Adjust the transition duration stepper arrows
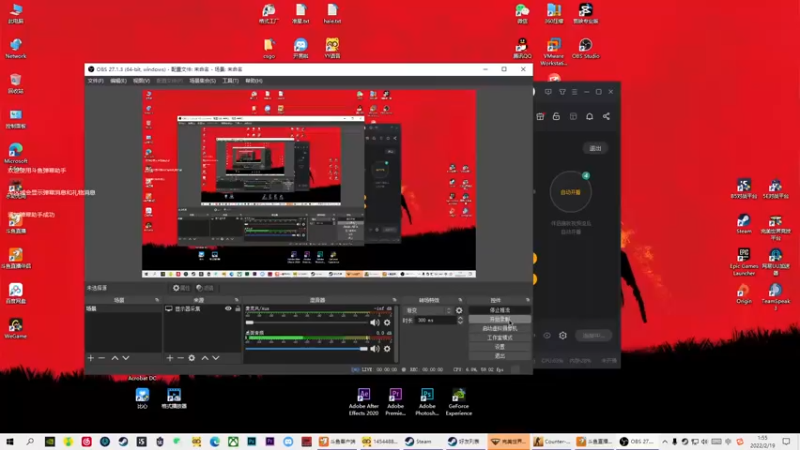The image size is (800, 450). click(460, 320)
